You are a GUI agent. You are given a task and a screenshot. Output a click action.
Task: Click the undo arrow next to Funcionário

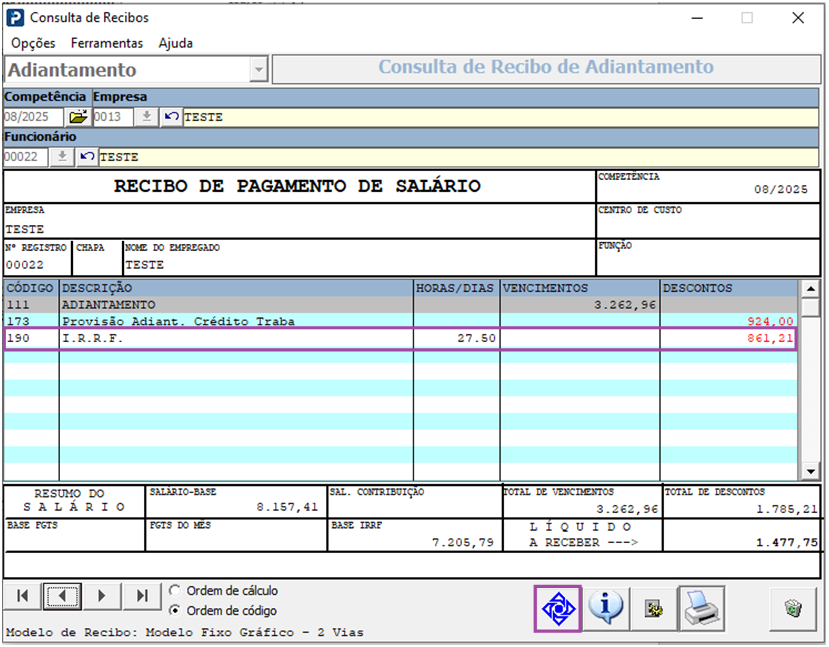[x=87, y=157]
